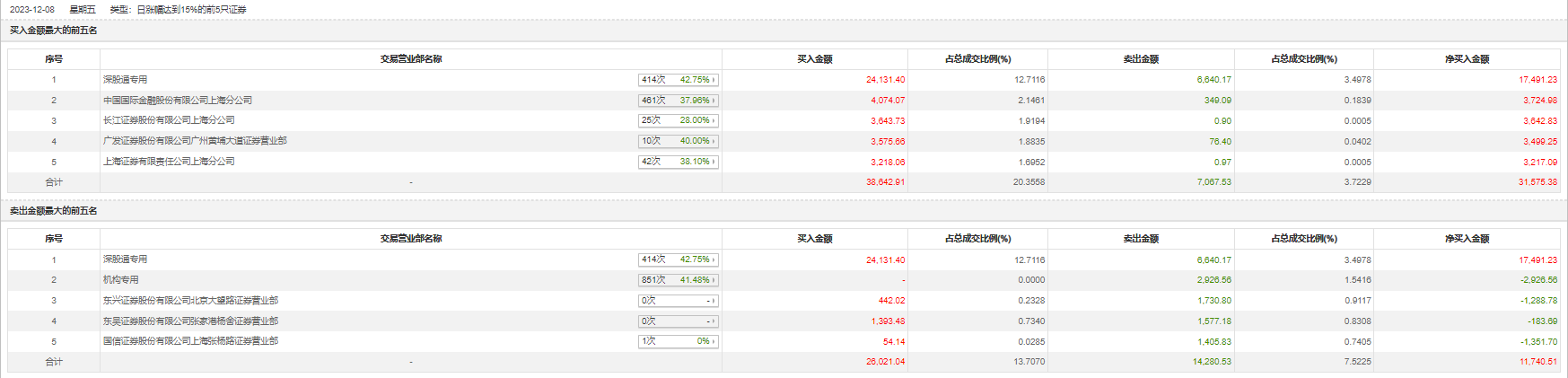
Task: Click the 长江证券股份有限公司上海分公司 broker name
Action: [x=169, y=120]
